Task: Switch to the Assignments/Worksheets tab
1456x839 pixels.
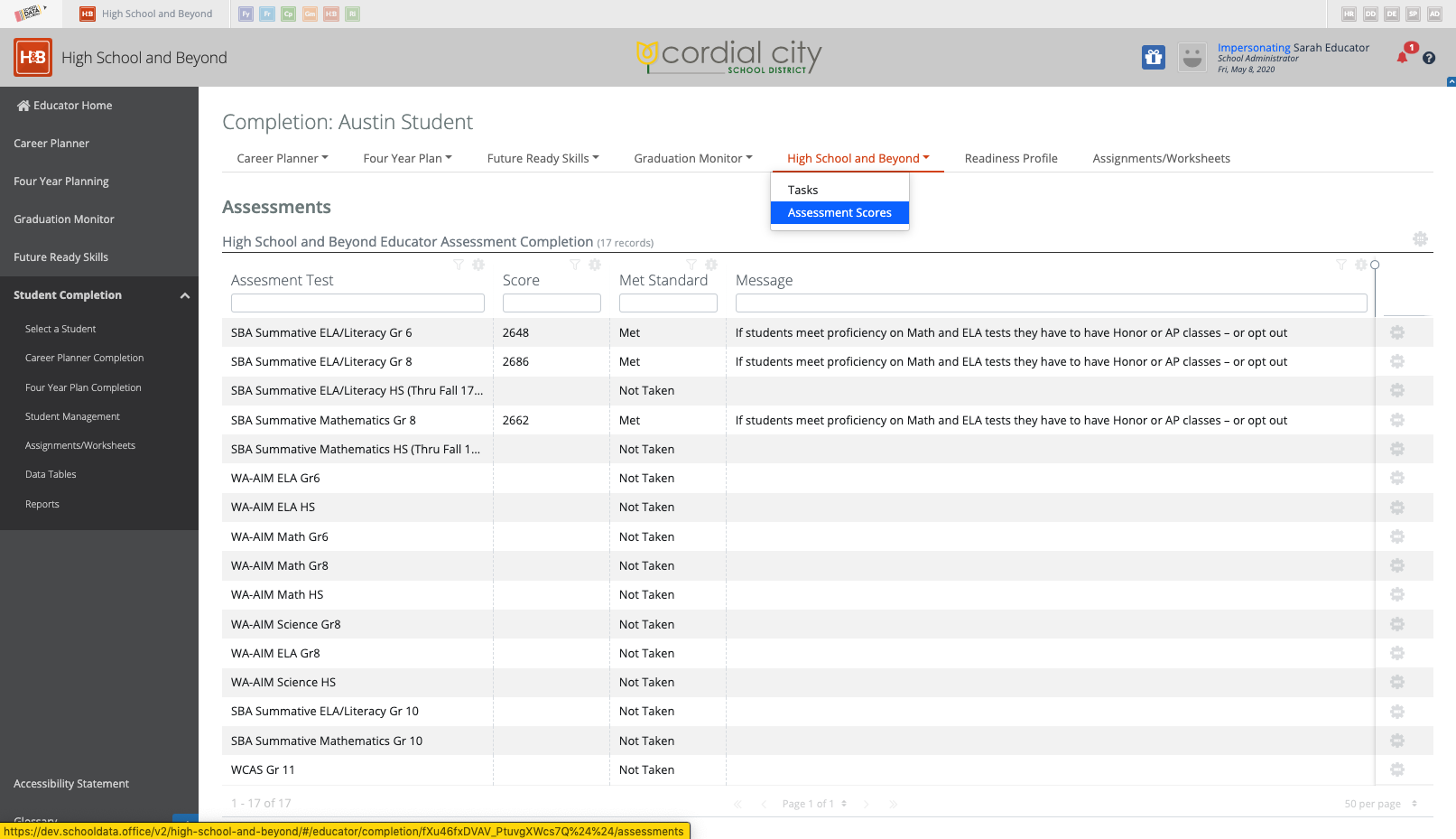Action: (x=1161, y=158)
